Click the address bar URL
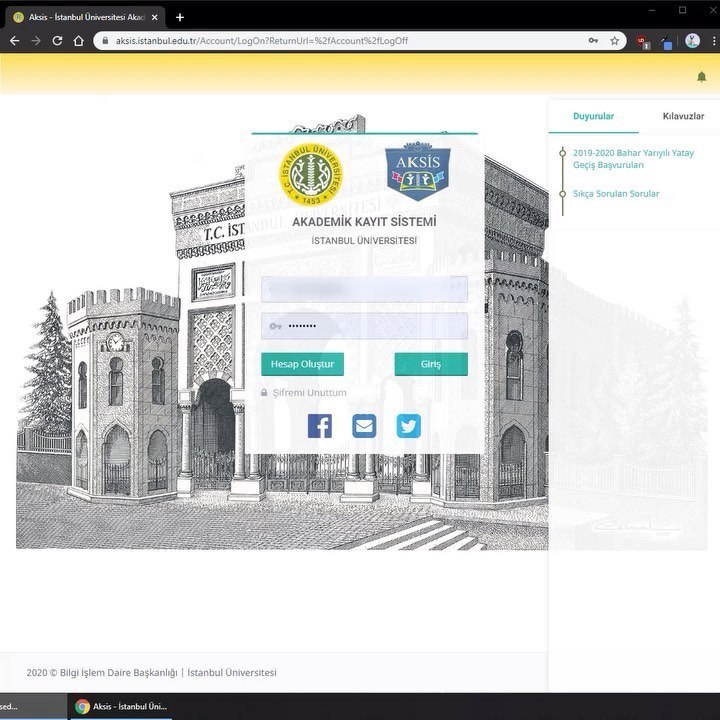The height and width of the screenshot is (720, 720). (262, 41)
